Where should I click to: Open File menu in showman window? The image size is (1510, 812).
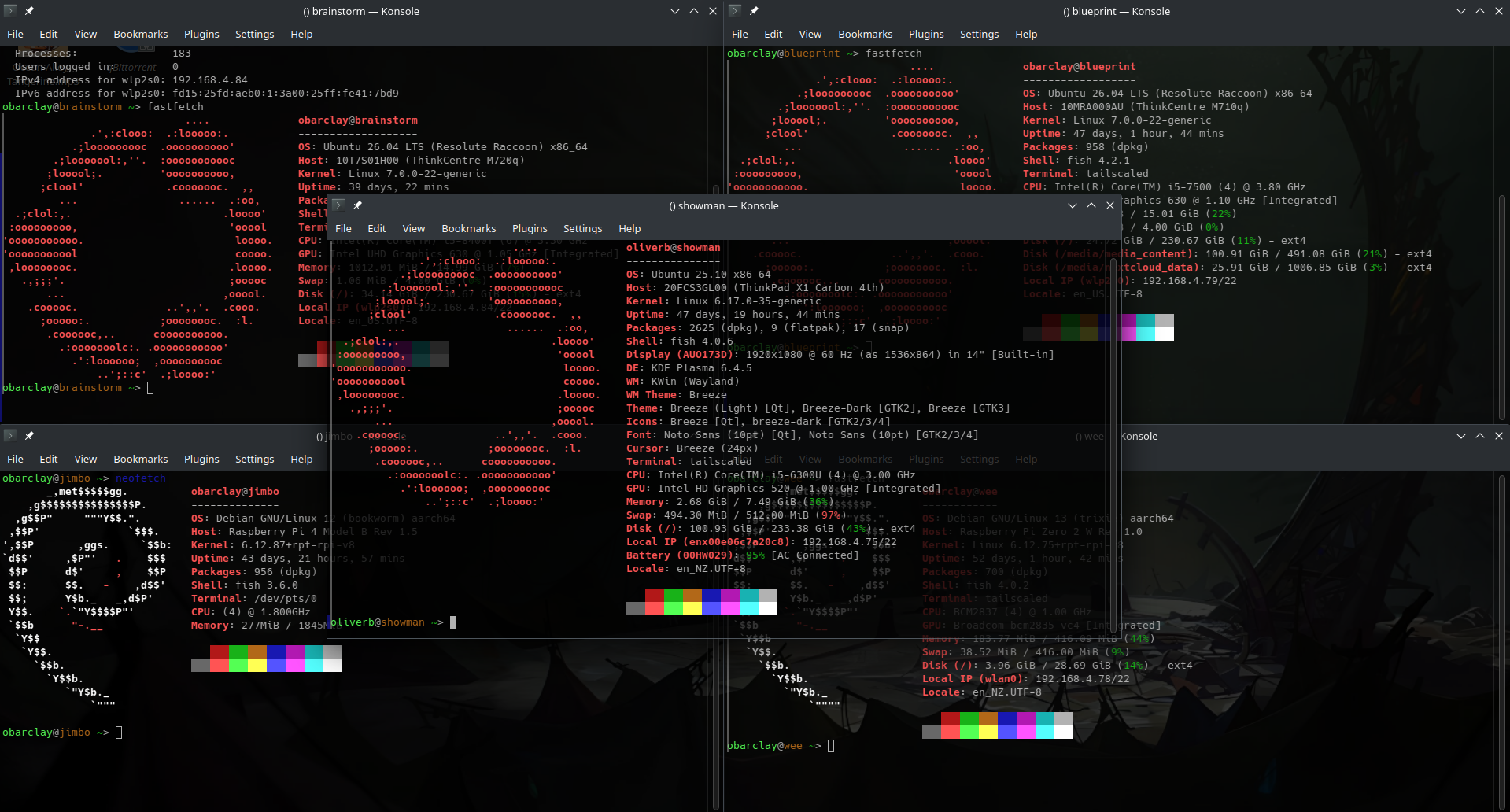pos(344,228)
